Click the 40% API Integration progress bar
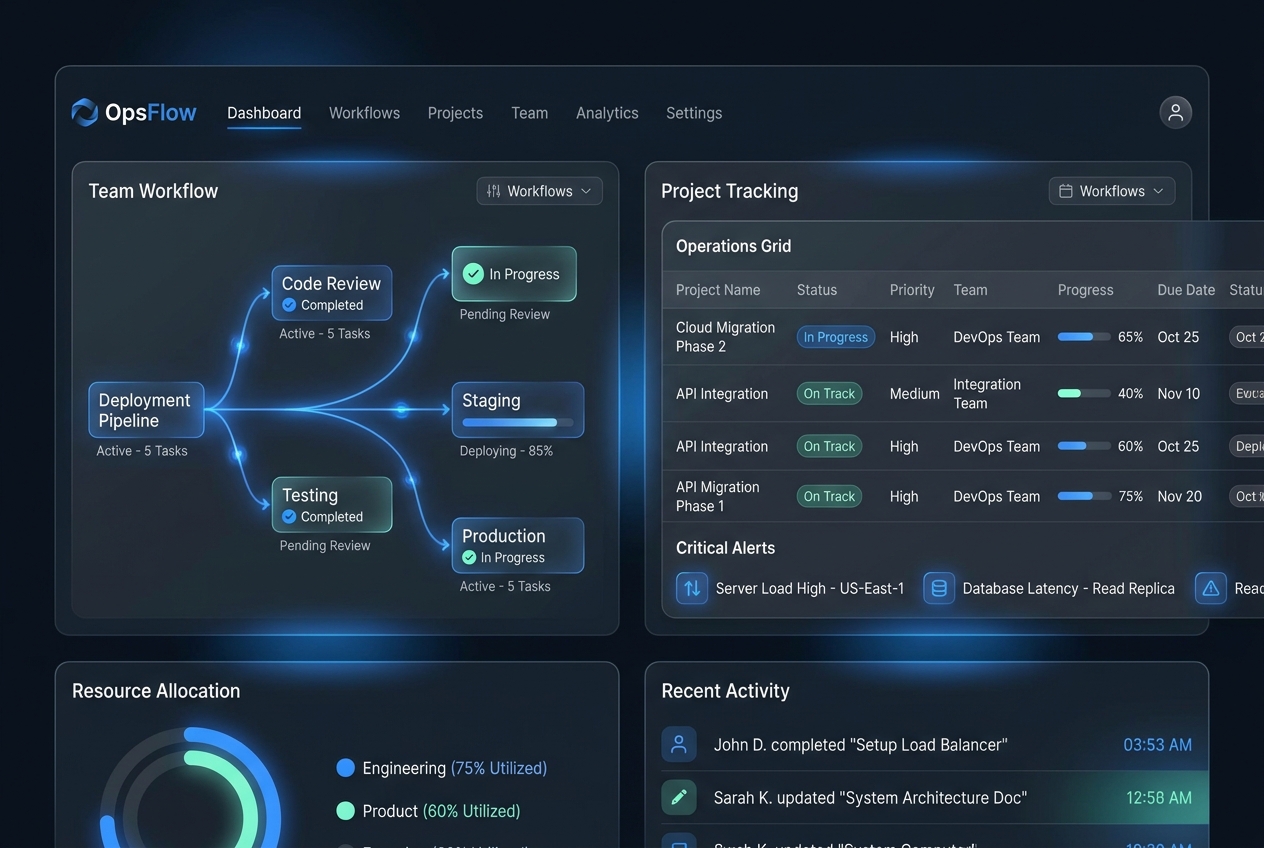This screenshot has height=848, width=1264. click(1084, 394)
